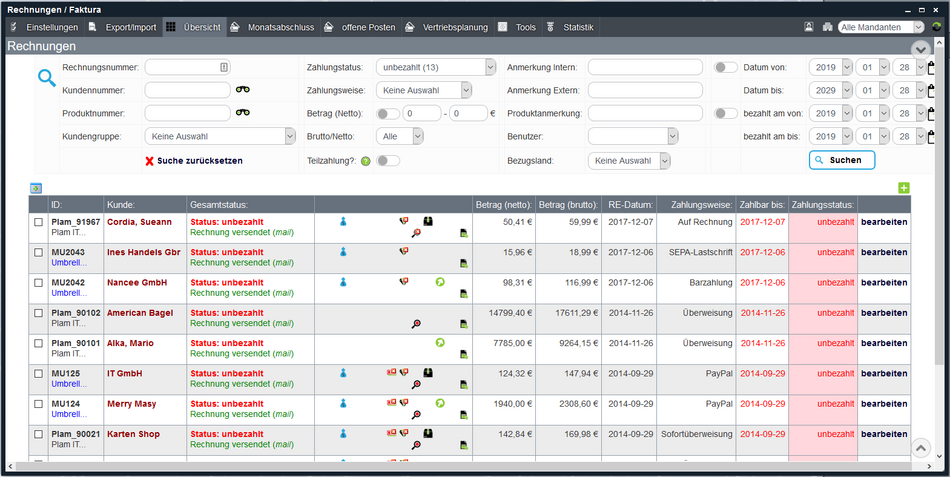This screenshot has width=950, height=477.
Task: Open document icon in Nancee GmbH row
Action: pos(464,293)
